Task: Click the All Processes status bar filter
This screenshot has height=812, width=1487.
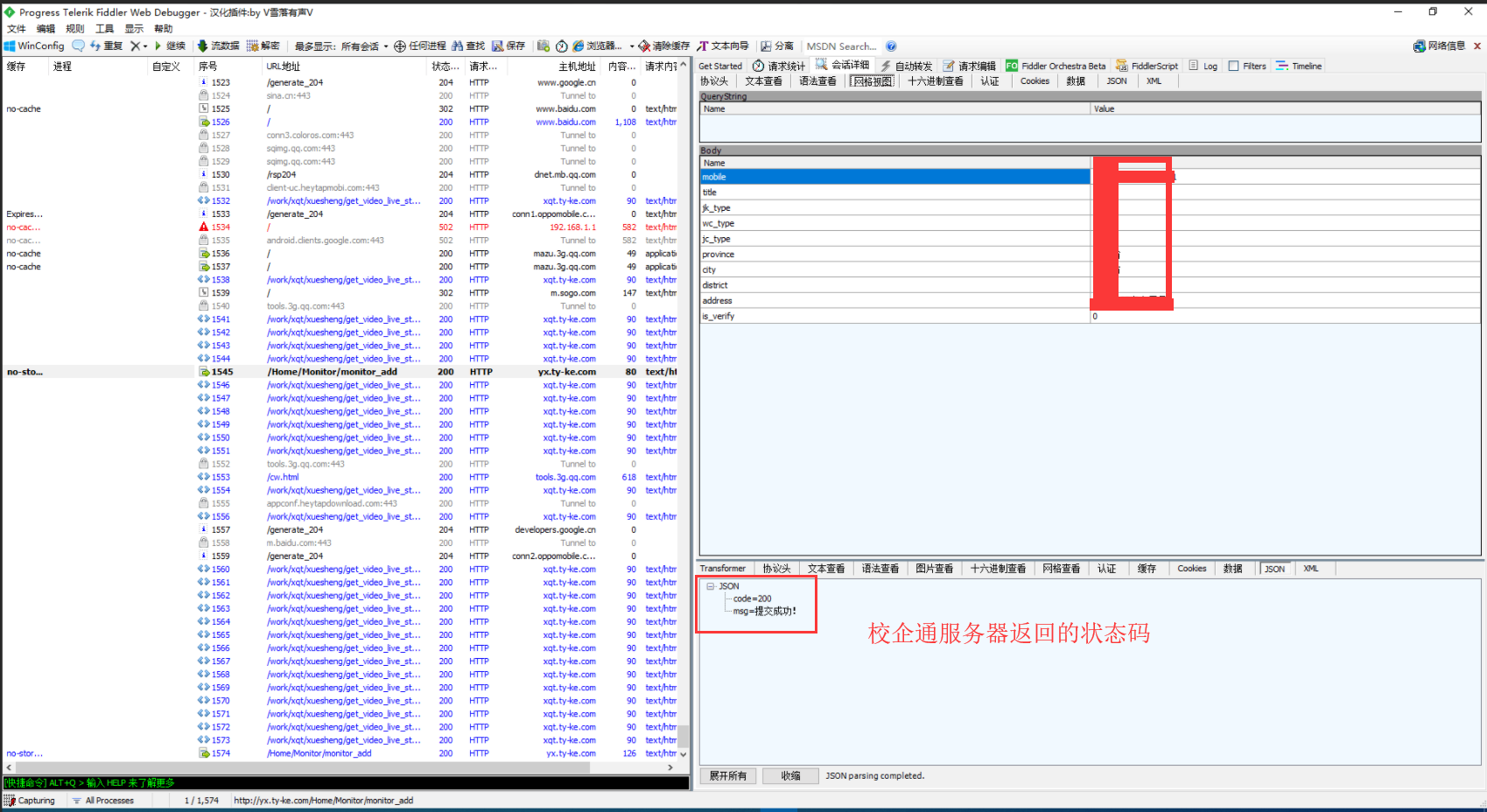Action: [103, 800]
